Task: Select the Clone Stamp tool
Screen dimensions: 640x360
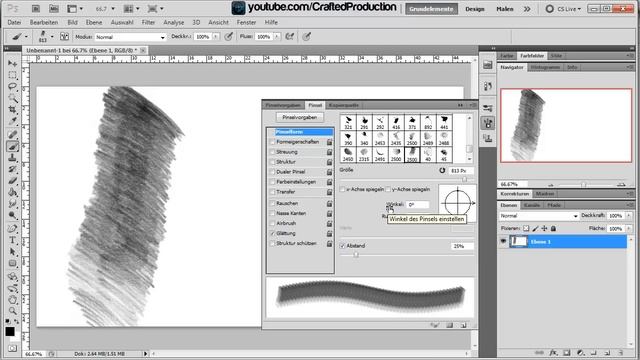Action: (x=12, y=158)
